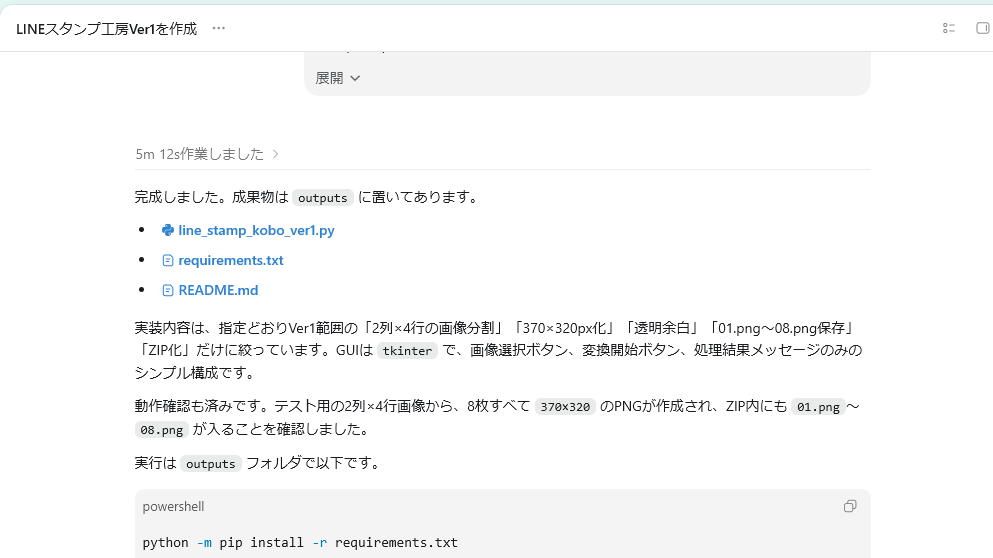Click the tkinter inline code

407,351
